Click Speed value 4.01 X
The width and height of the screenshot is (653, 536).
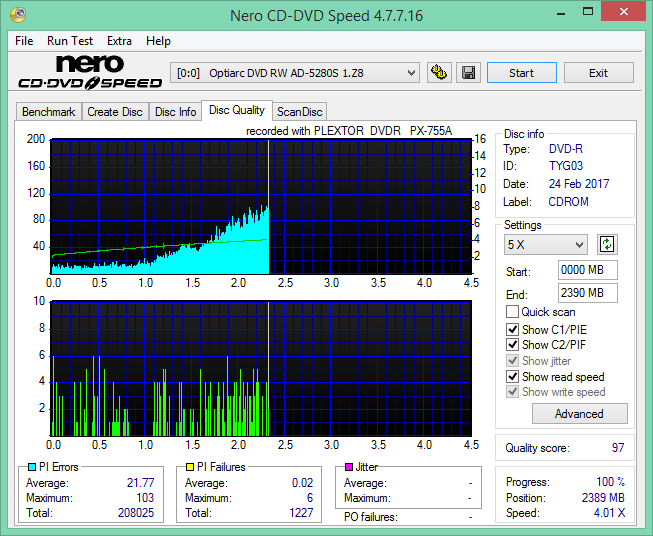[609, 513]
